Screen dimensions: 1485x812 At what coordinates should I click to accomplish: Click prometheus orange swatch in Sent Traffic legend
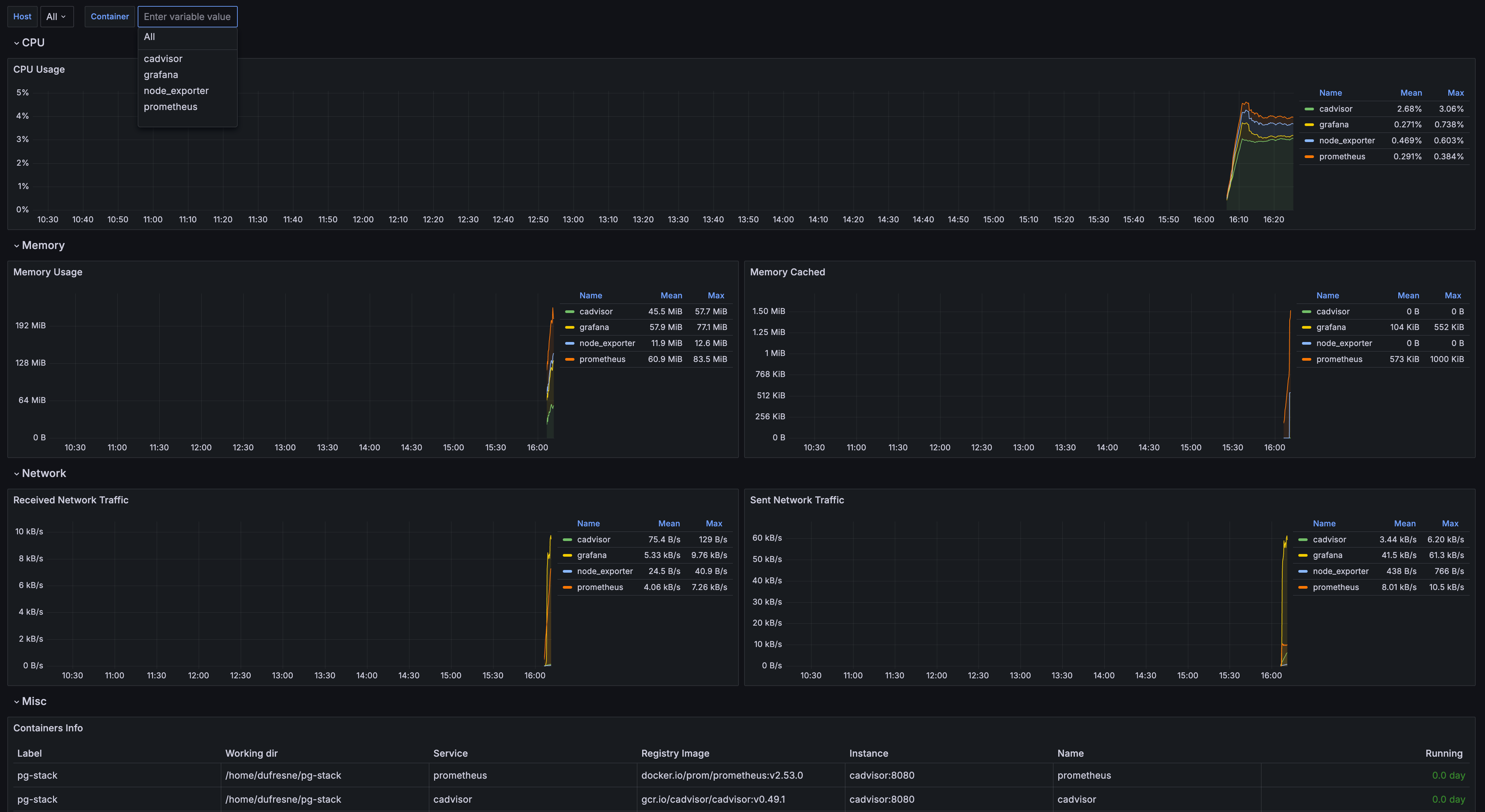tap(1302, 588)
